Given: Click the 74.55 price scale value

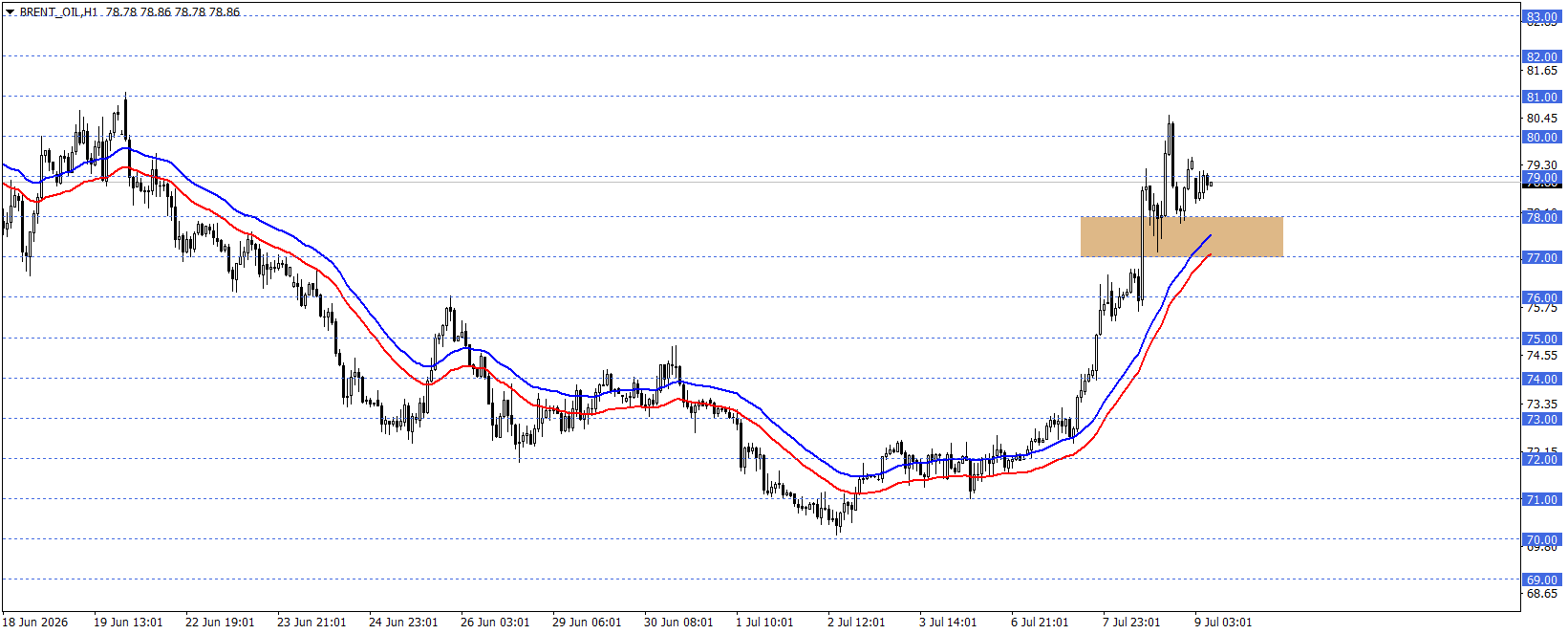Looking at the screenshot, I should (1541, 356).
